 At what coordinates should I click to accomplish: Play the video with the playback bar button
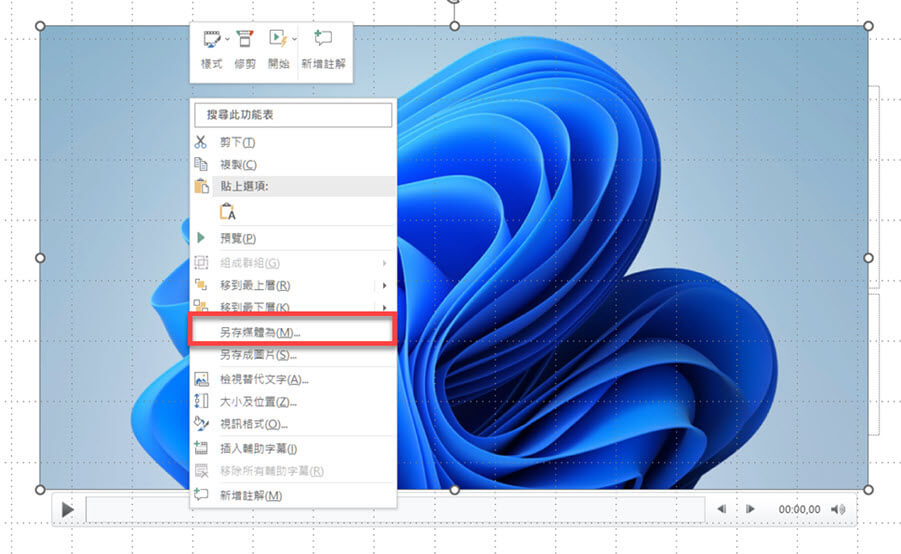pos(68,509)
